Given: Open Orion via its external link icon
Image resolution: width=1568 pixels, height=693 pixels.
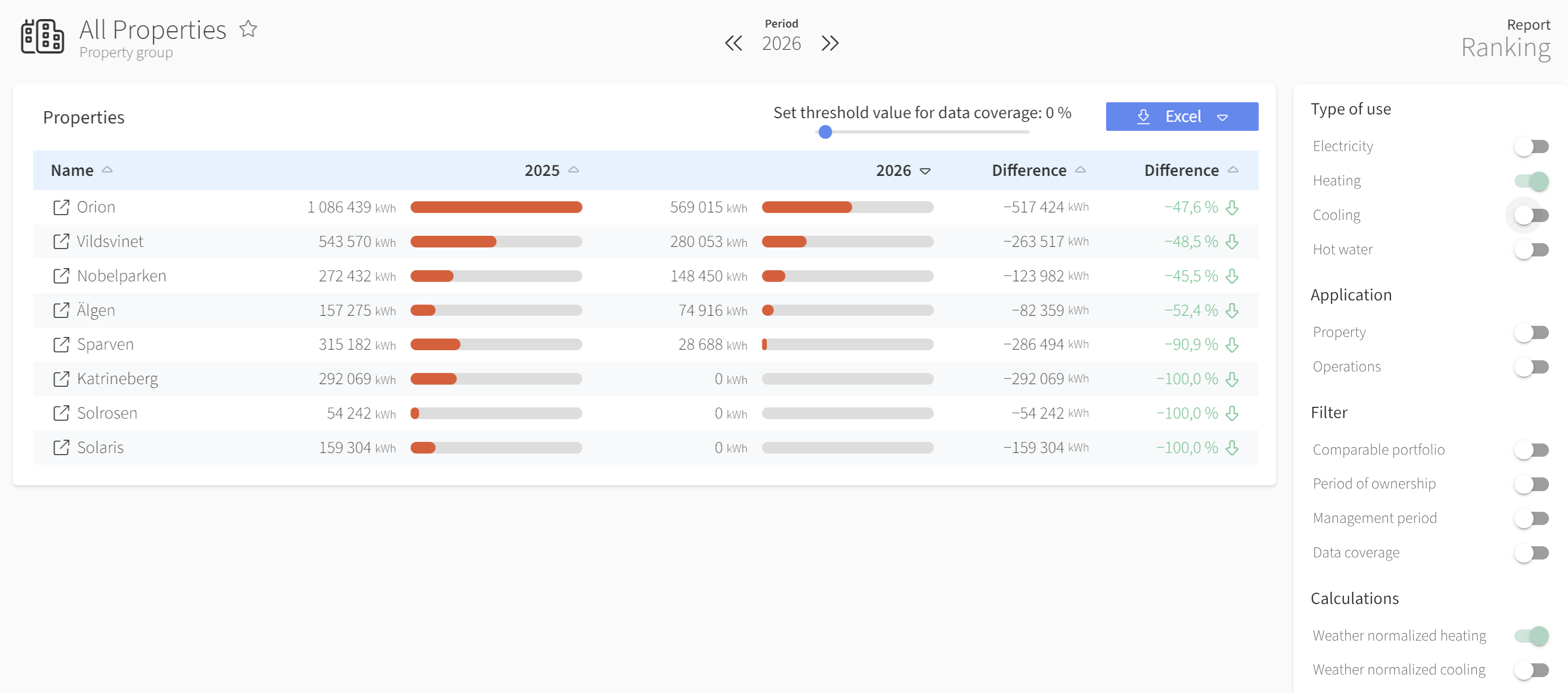Looking at the screenshot, I should coord(61,208).
